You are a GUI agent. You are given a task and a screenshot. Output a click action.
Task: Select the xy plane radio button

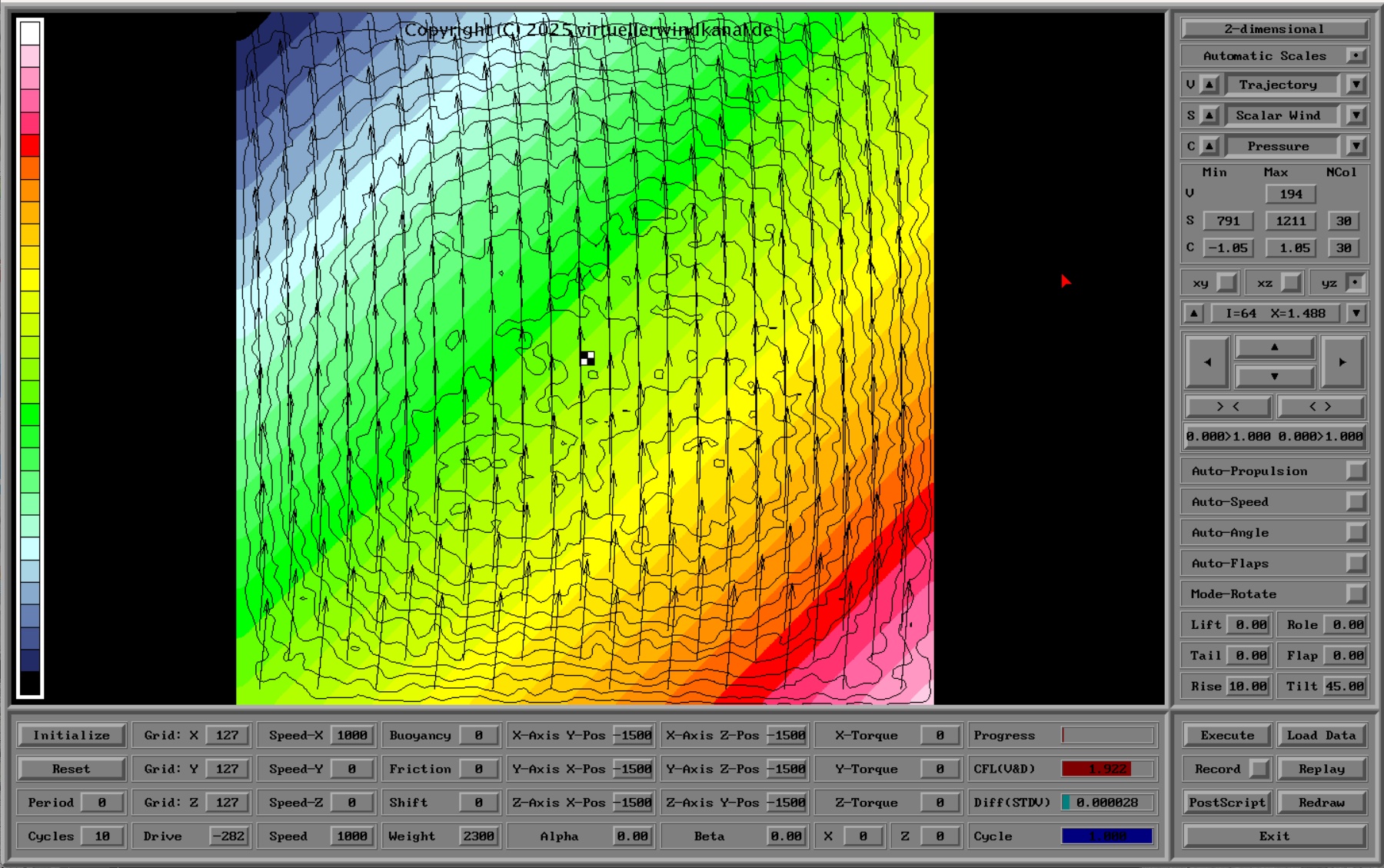click(x=1226, y=283)
